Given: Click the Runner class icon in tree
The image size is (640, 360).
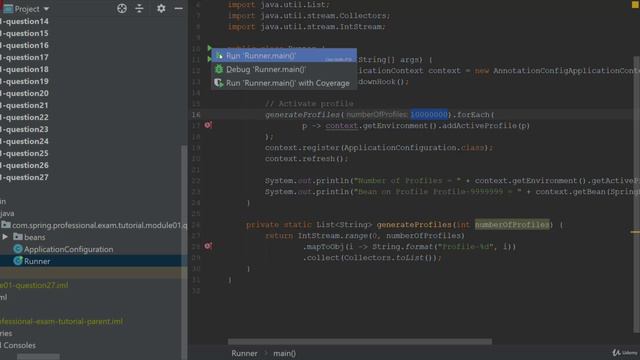Looking at the screenshot, I should pyautogui.click(x=18, y=261).
